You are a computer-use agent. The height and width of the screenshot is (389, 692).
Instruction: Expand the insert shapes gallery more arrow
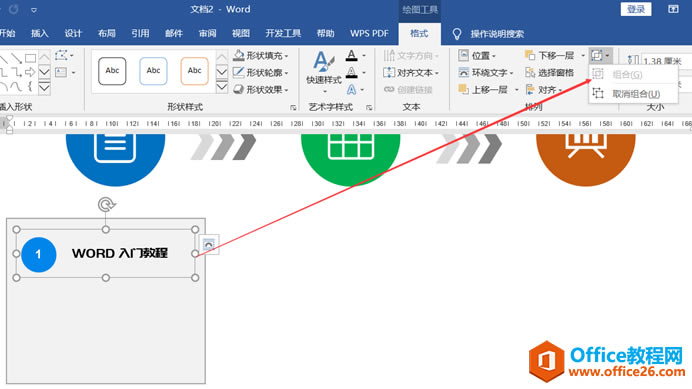45,87
